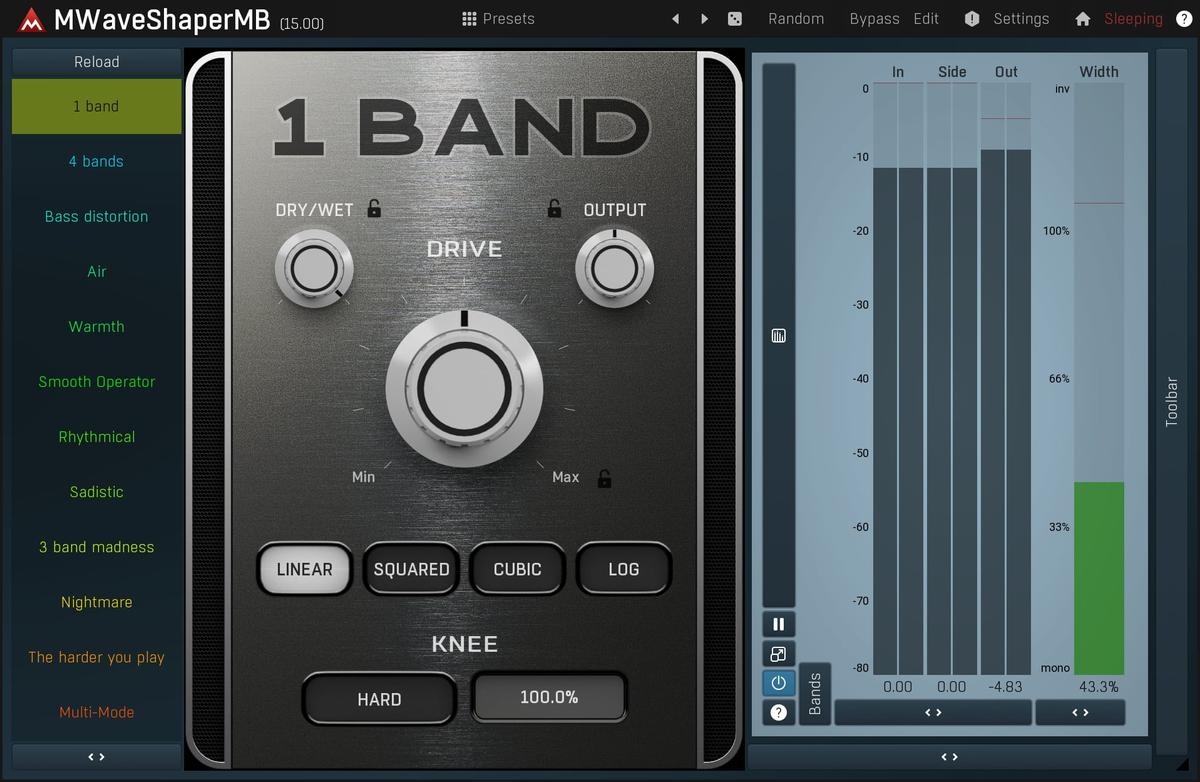Toggle the meters power button
Viewport: 1200px width, 782px height.
[778, 684]
